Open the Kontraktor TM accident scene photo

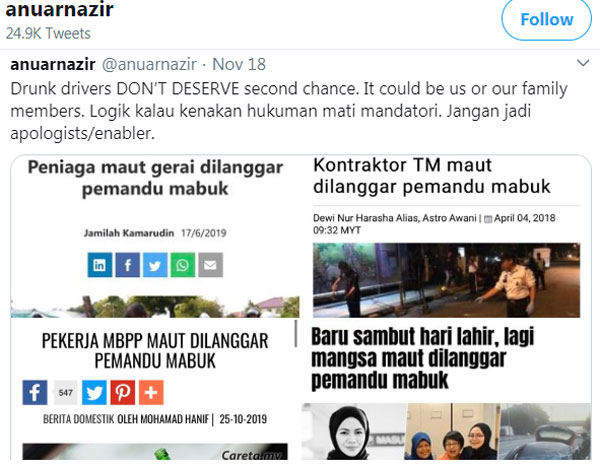(x=446, y=280)
